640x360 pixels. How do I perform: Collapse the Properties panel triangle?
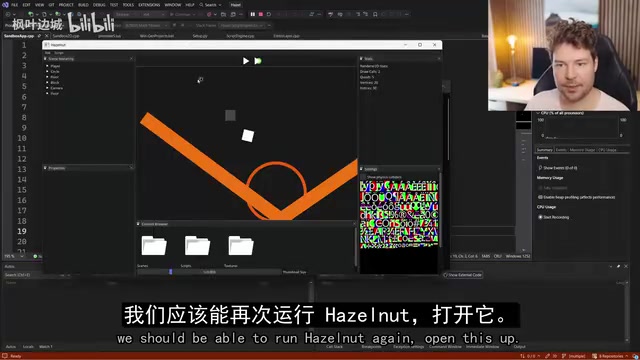pyautogui.click(x=45, y=168)
